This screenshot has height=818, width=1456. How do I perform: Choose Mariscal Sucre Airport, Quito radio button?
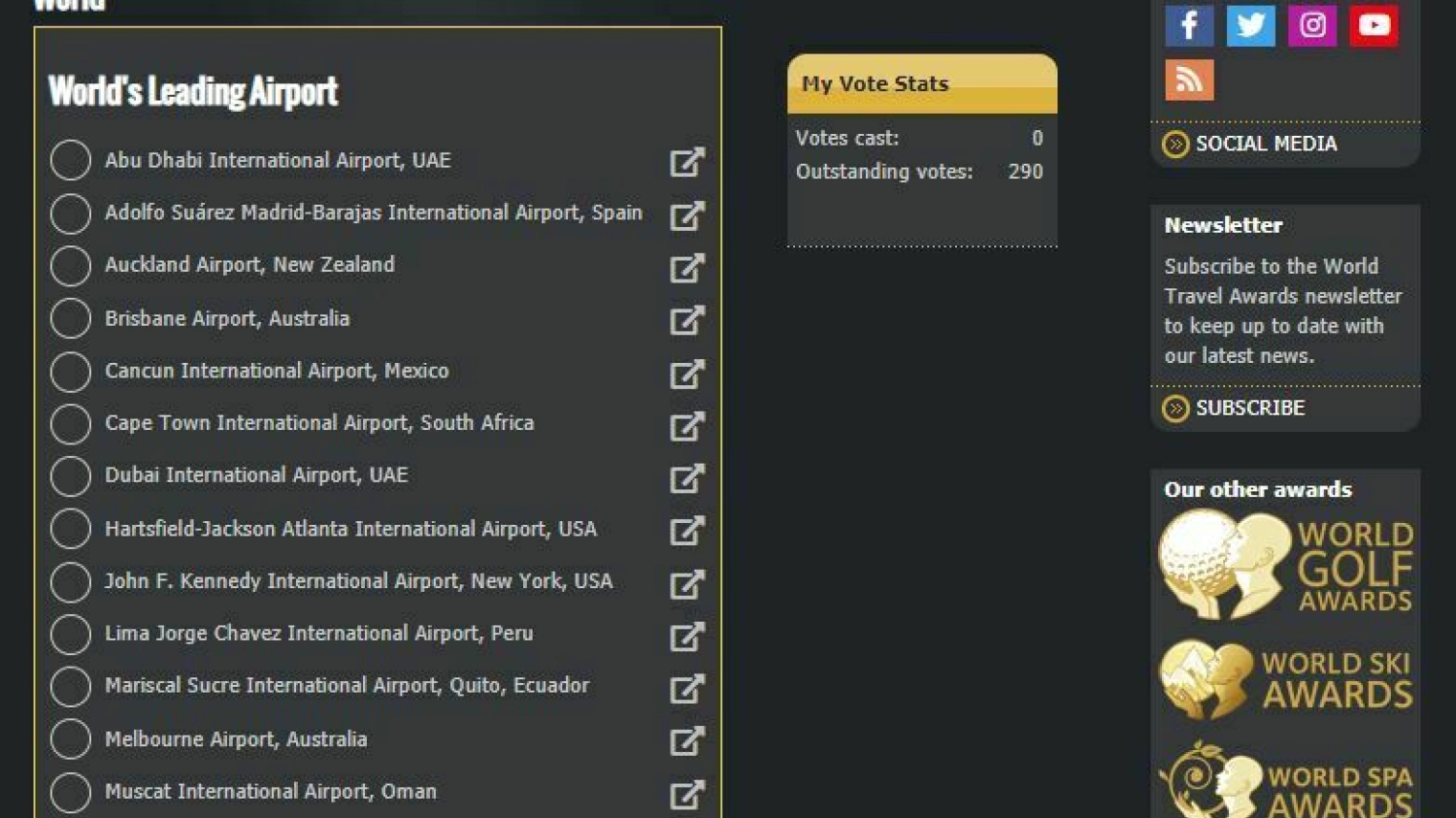pyautogui.click(x=71, y=687)
